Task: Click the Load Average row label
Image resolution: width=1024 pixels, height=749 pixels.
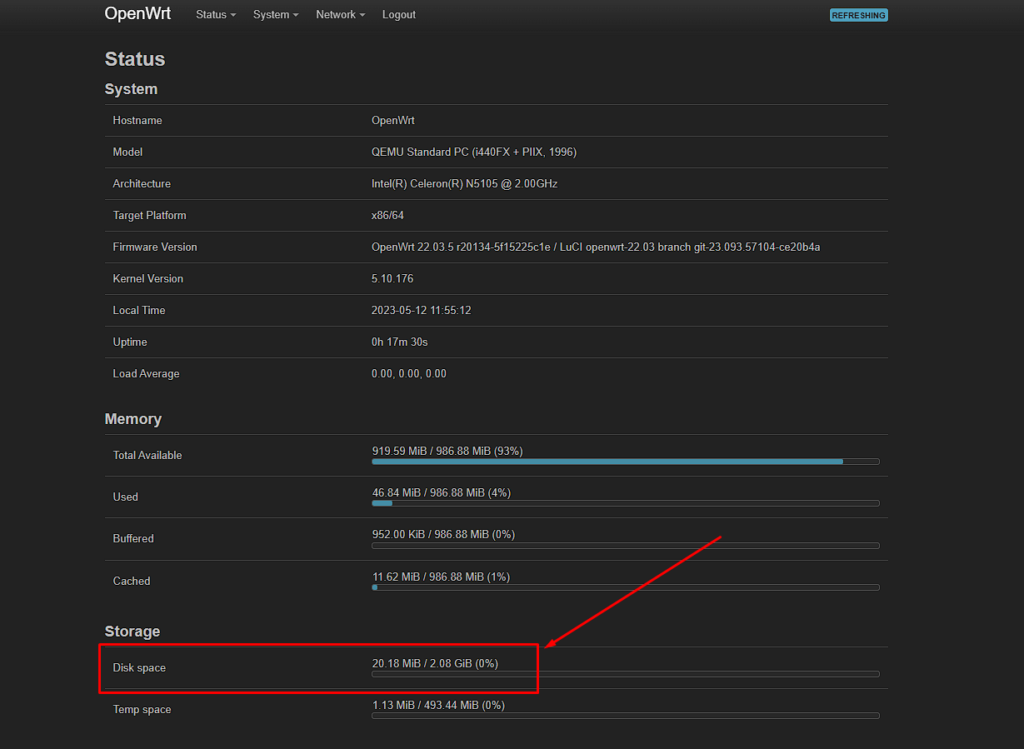Action: [x=146, y=374]
